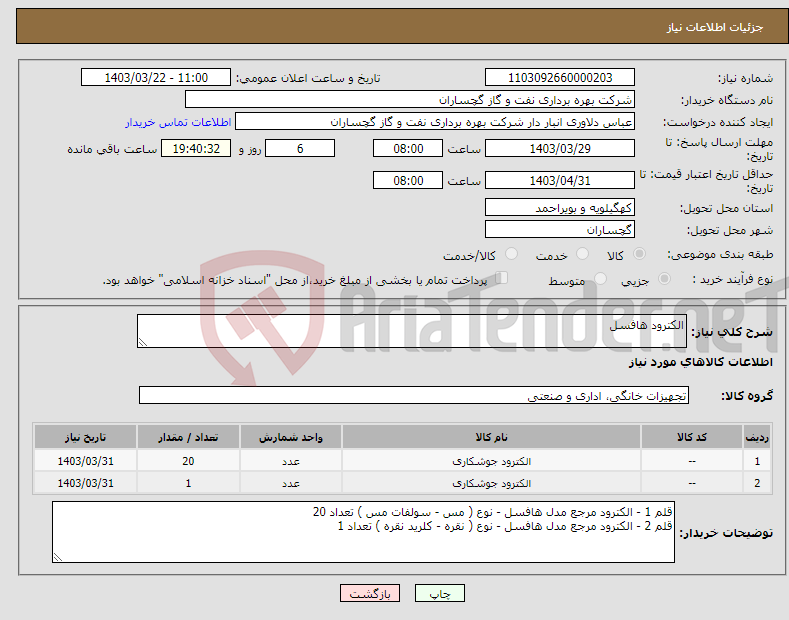Click the واحد شمارش column header

(x=291, y=437)
